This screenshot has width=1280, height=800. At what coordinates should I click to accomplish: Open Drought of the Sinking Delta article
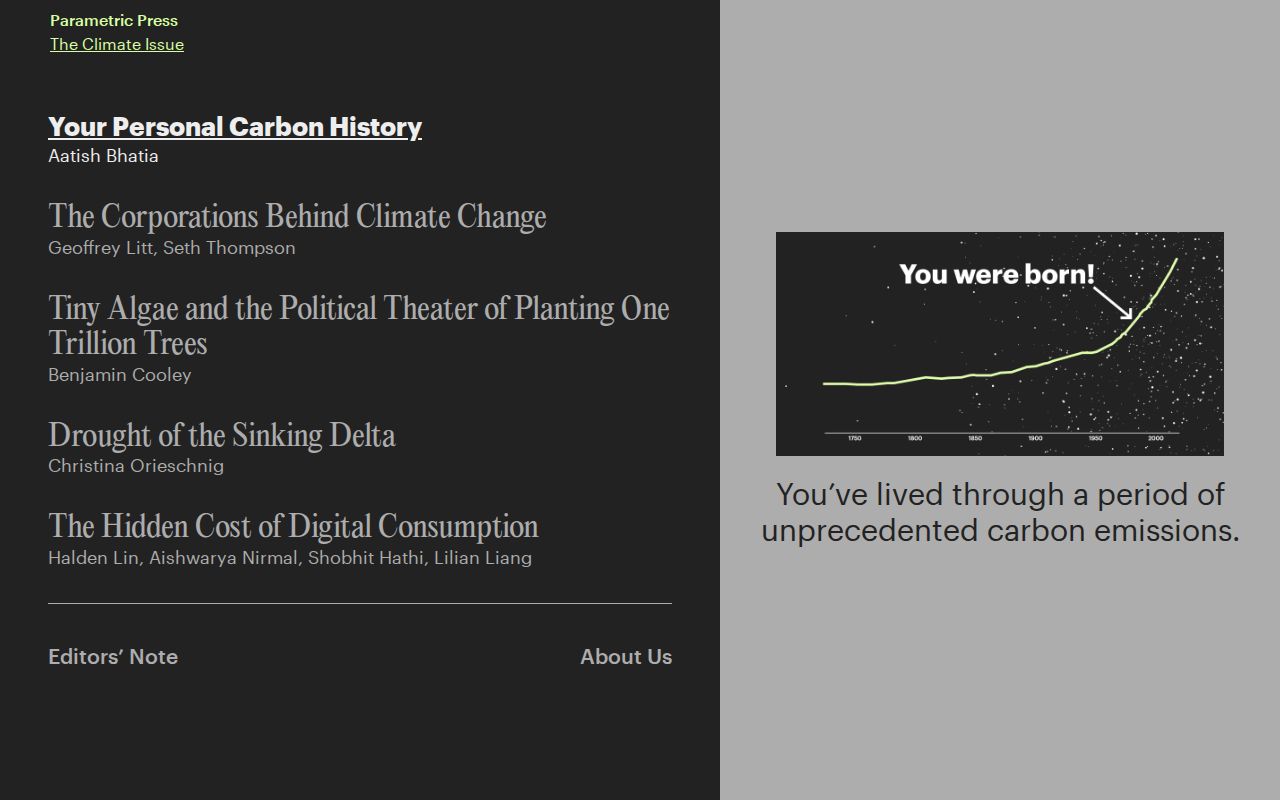(x=222, y=435)
